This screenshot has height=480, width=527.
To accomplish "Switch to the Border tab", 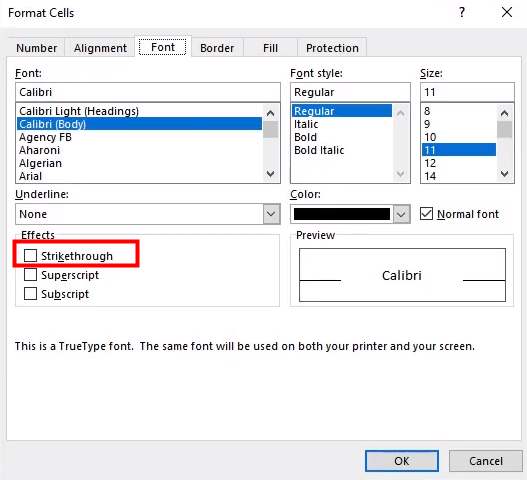I will tap(217, 48).
